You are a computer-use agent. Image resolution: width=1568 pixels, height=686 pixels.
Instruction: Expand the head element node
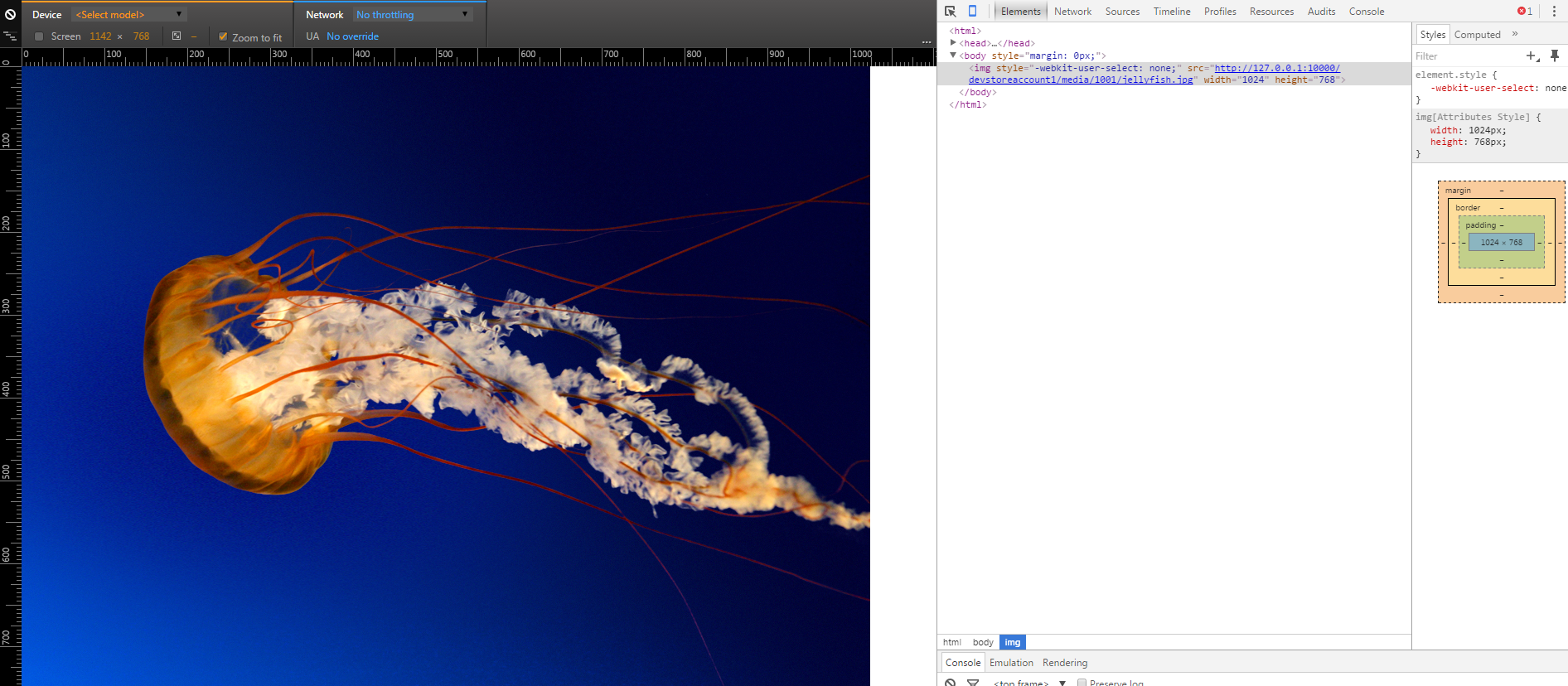click(x=953, y=43)
